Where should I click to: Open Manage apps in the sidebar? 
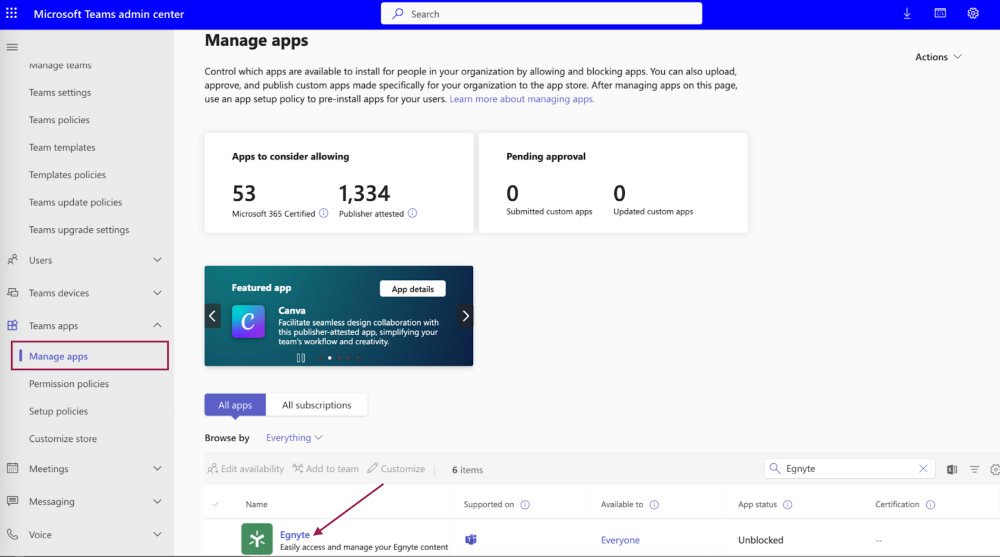(90, 356)
